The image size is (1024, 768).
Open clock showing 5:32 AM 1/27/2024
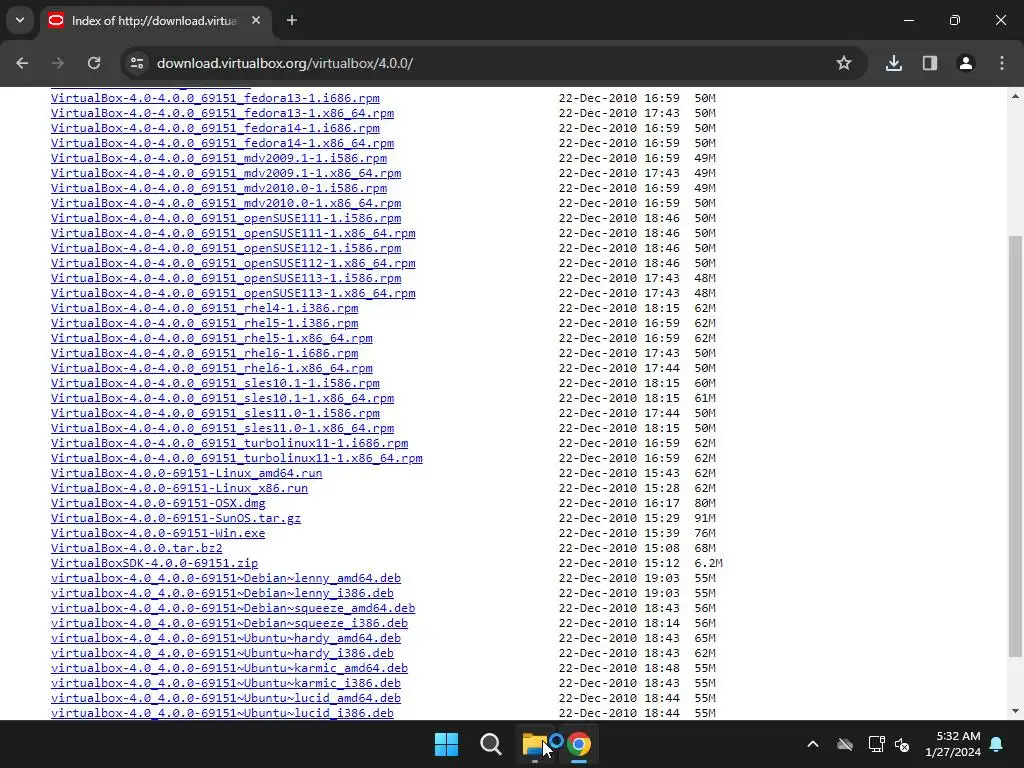953,744
